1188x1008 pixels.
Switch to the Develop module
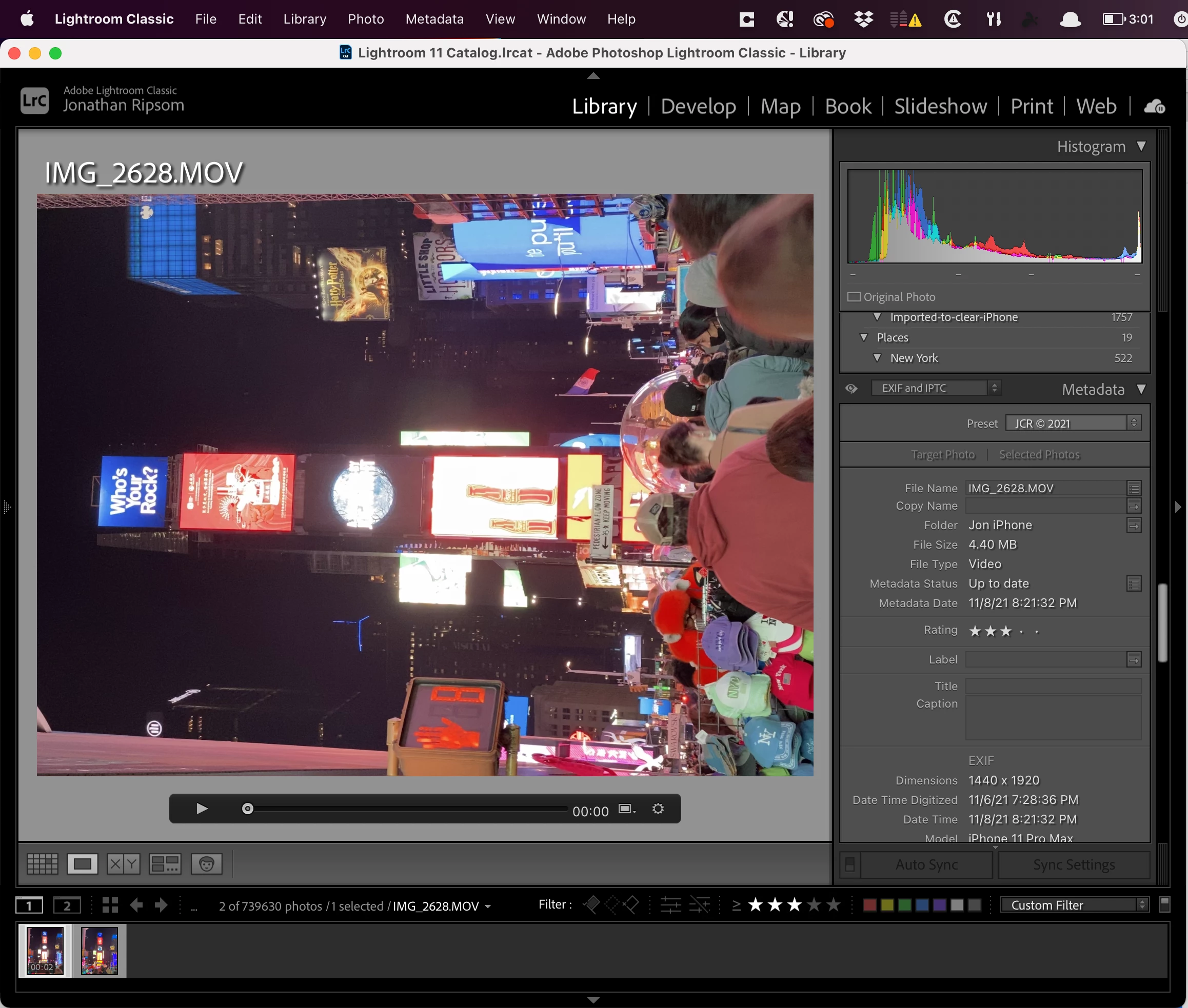tap(698, 107)
